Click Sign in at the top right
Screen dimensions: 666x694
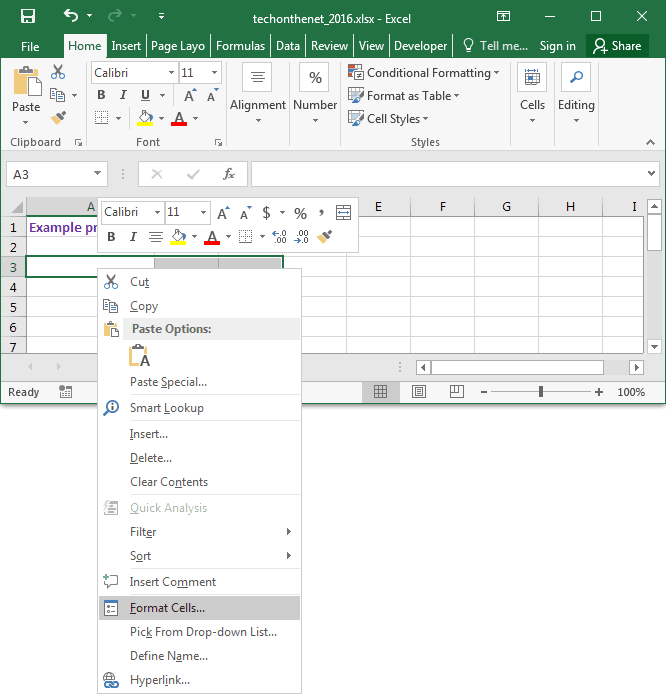tap(557, 46)
